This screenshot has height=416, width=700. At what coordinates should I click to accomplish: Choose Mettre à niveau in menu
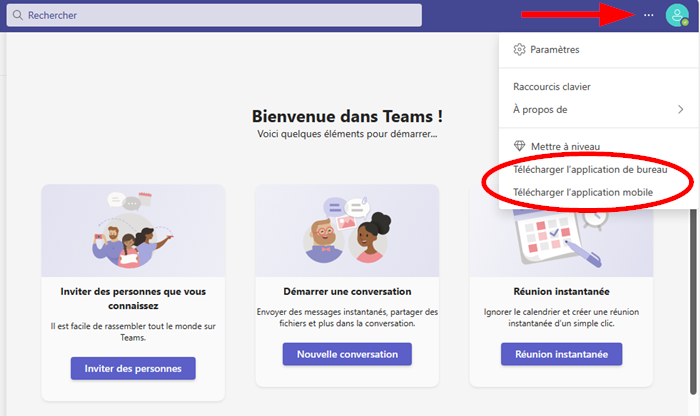pyautogui.click(x=599, y=146)
